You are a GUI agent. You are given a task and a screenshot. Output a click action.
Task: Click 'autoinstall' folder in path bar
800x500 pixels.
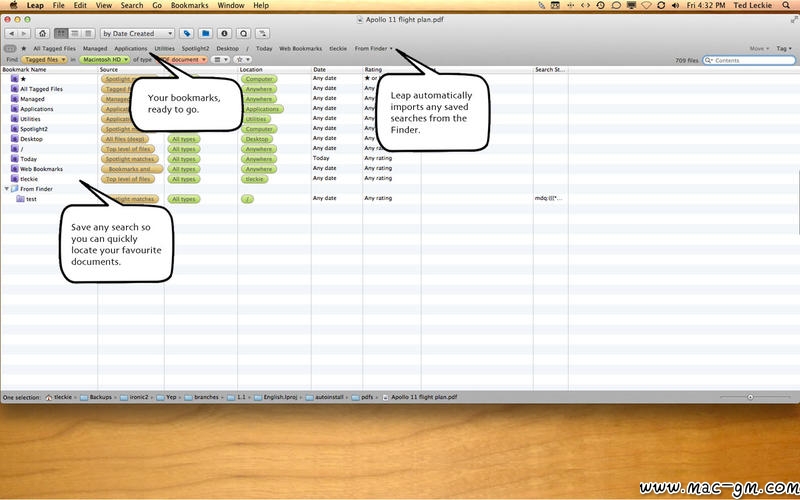coord(324,397)
